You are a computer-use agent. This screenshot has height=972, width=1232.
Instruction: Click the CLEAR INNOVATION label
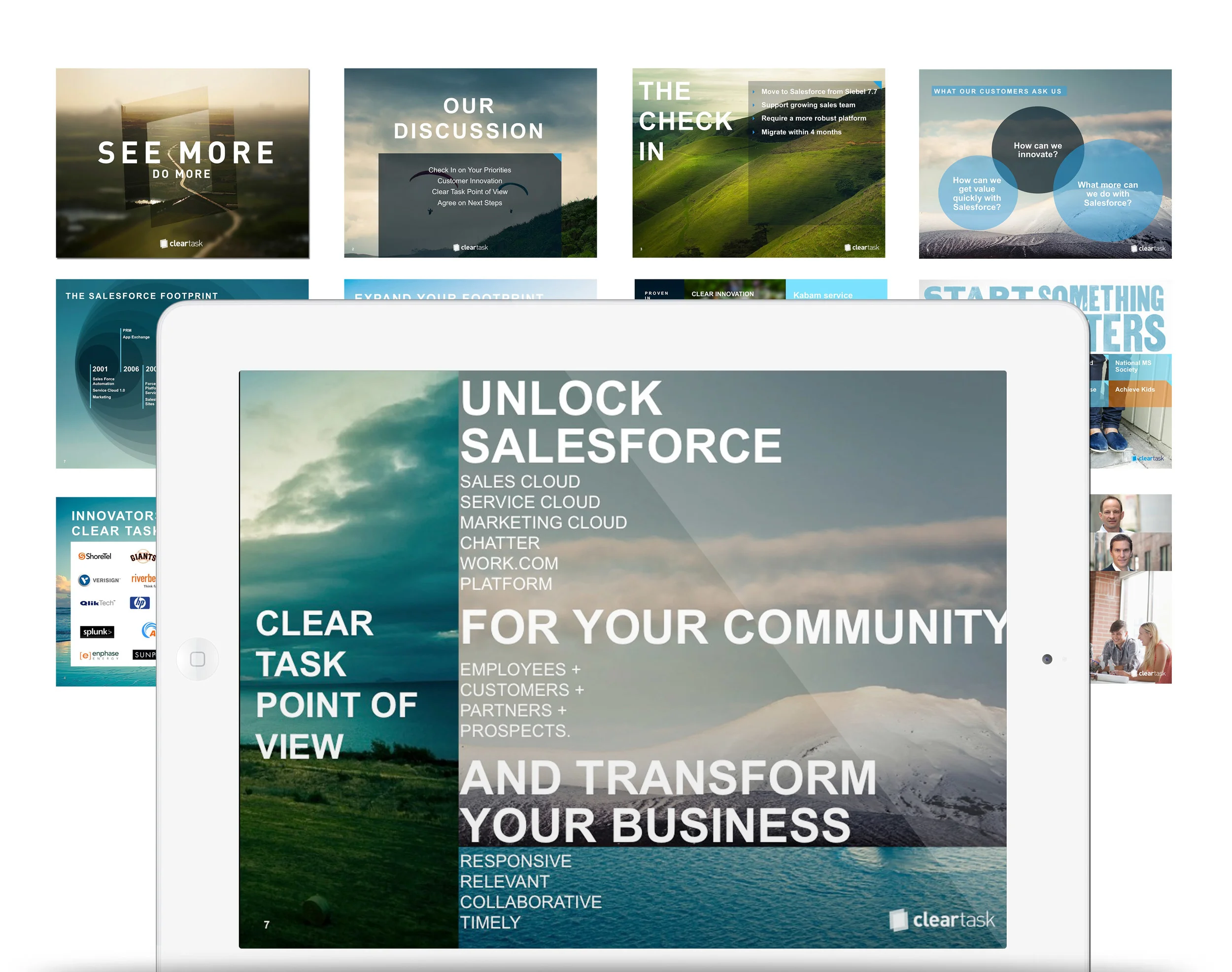[722, 294]
